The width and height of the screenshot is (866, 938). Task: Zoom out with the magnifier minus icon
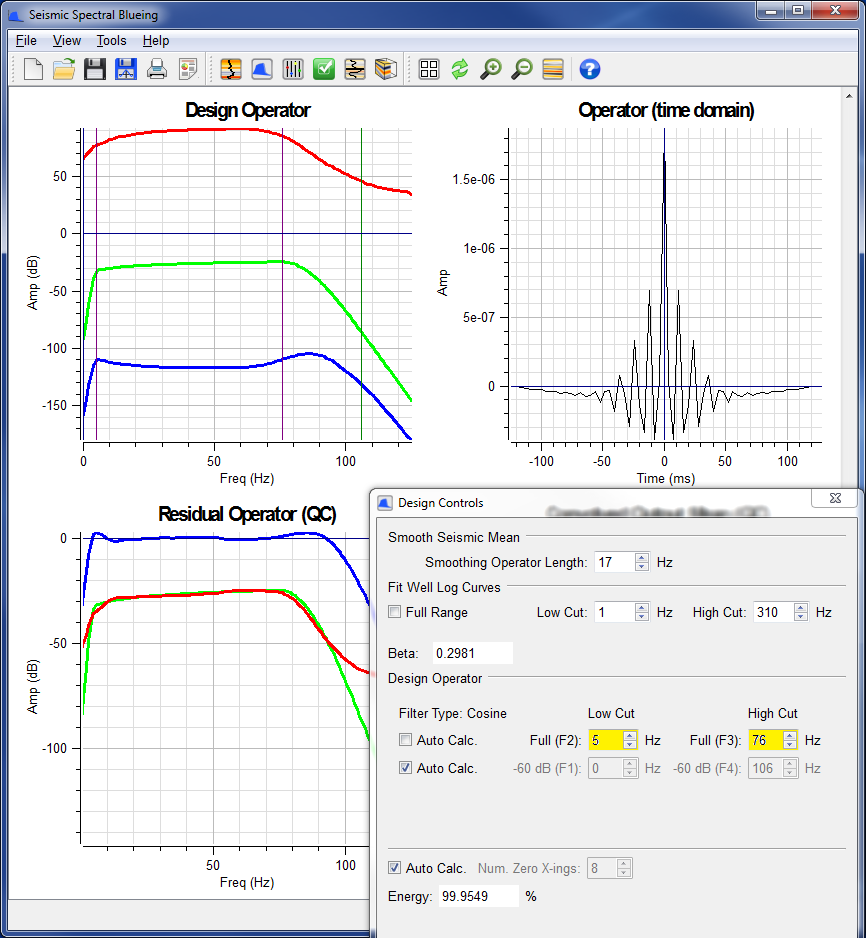click(522, 69)
